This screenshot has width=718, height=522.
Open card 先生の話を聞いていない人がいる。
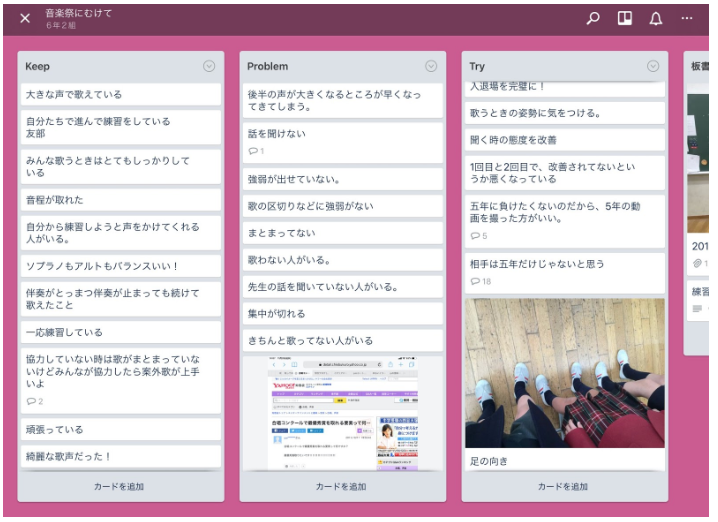[343, 287]
